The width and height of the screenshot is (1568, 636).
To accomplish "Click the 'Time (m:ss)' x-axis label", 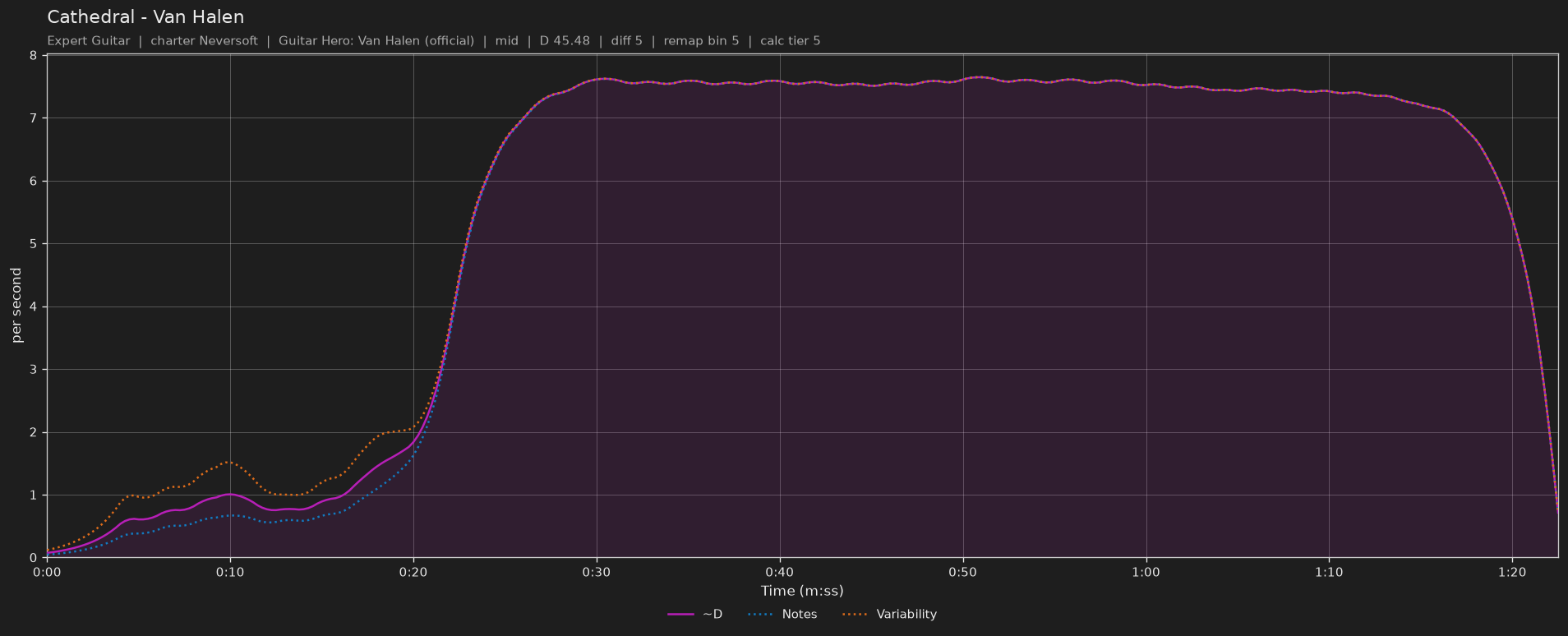I will click(802, 591).
